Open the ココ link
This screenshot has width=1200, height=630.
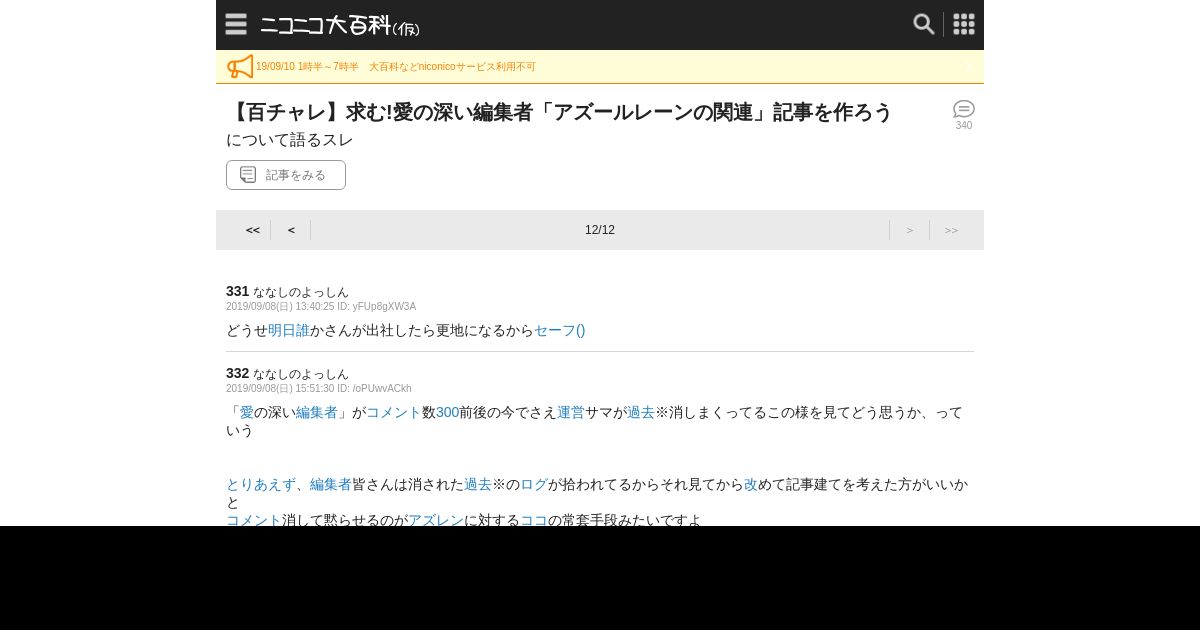(x=534, y=520)
